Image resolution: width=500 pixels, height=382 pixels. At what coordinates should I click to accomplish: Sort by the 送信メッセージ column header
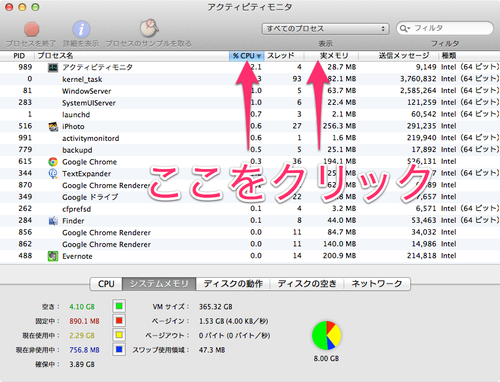tap(399, 56)
